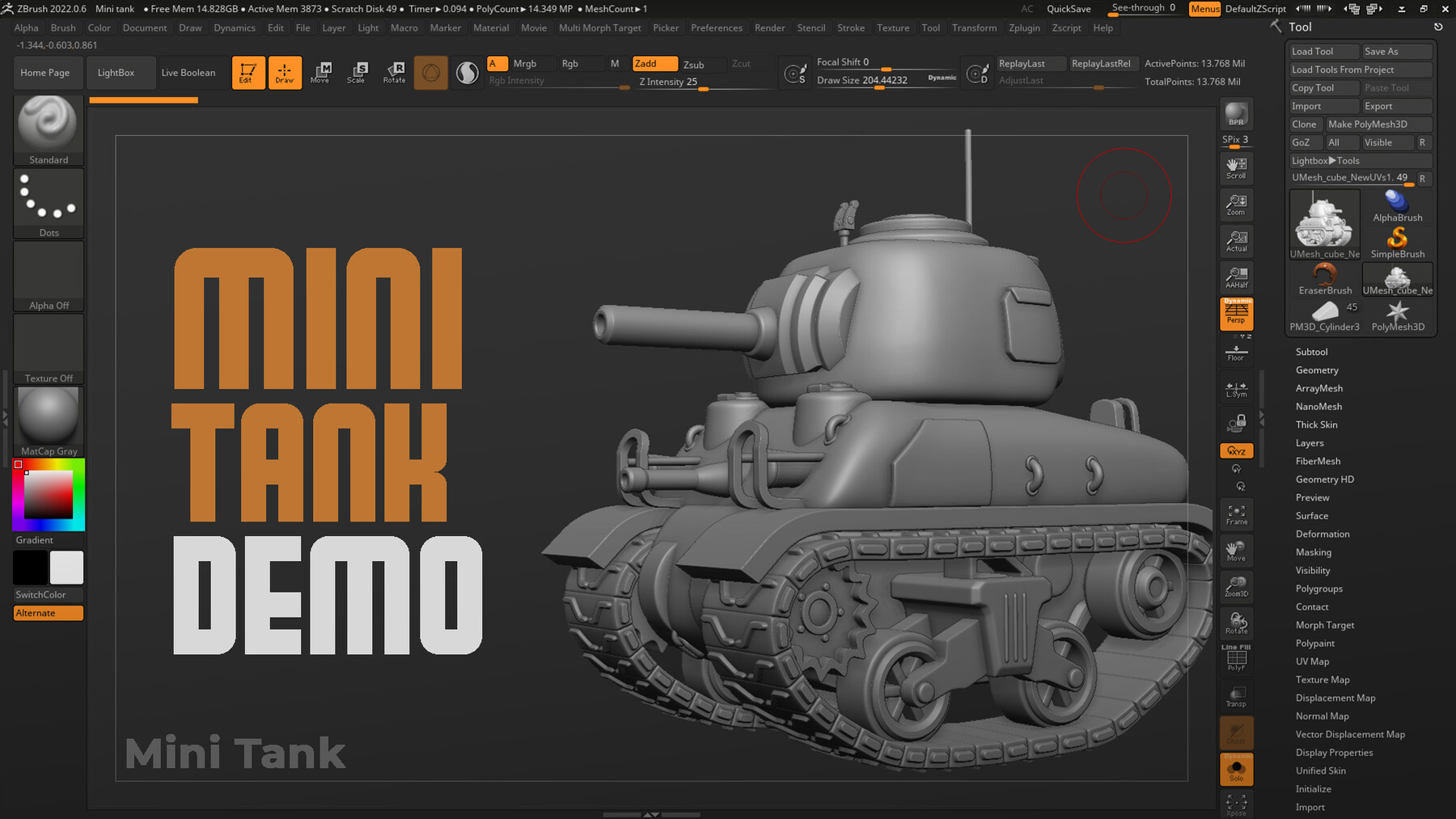Image resolution: width=1456 pixels, height=819 pixels.
Task: Activate the Rotate tool on the top shelf
Action: [x=395, y=72]
